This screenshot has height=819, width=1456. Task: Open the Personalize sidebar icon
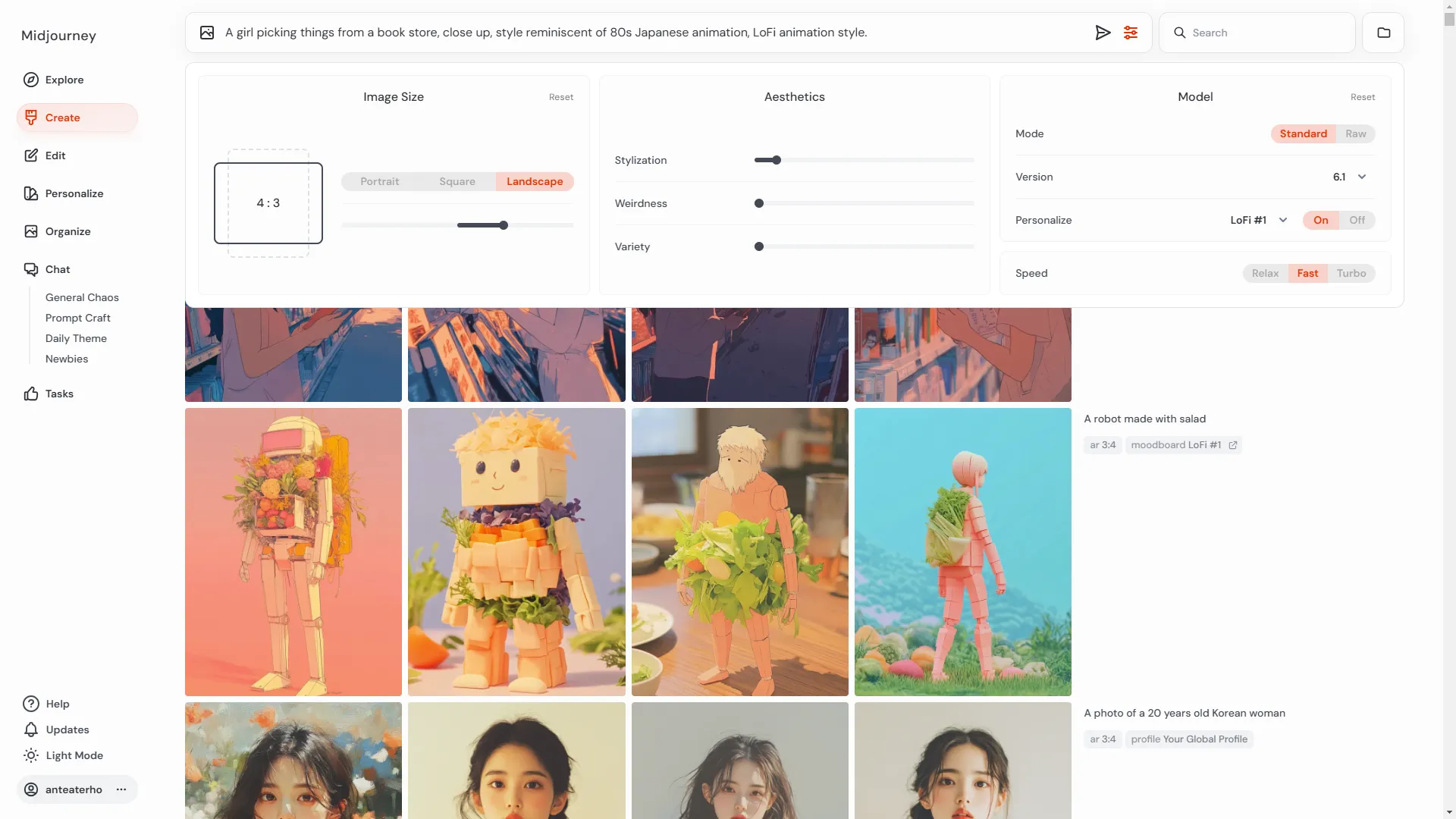(31, 193)
